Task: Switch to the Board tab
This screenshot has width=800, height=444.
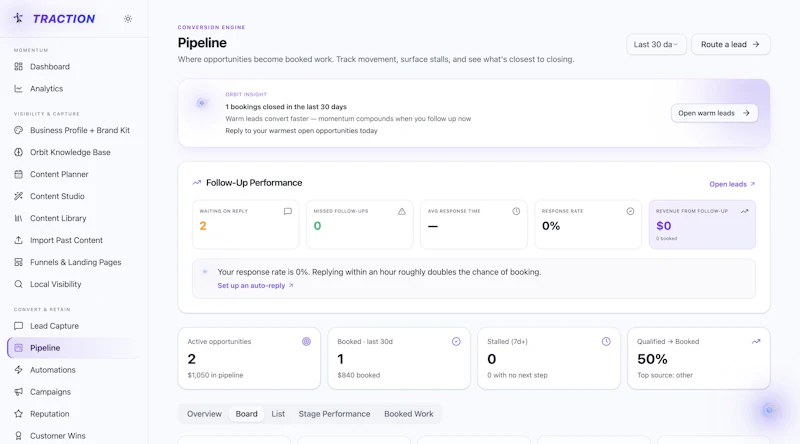Action: point(246,414)
